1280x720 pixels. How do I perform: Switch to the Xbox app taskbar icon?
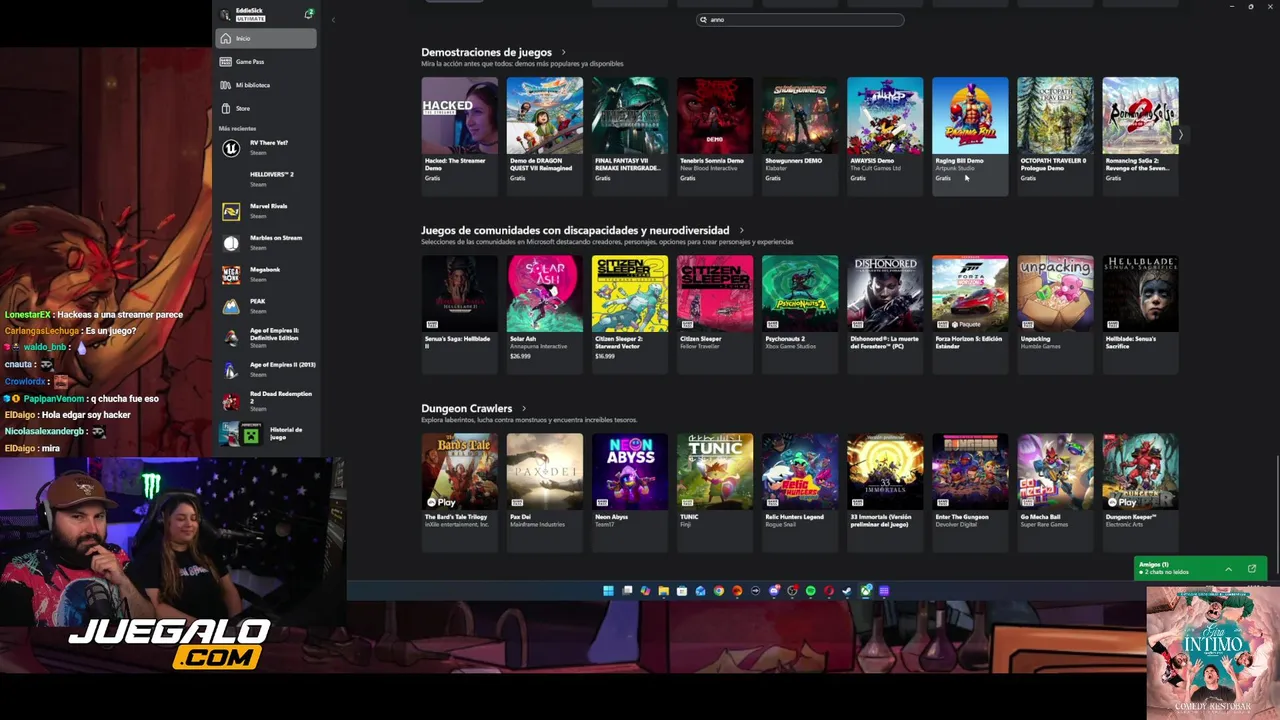[866, 591]
